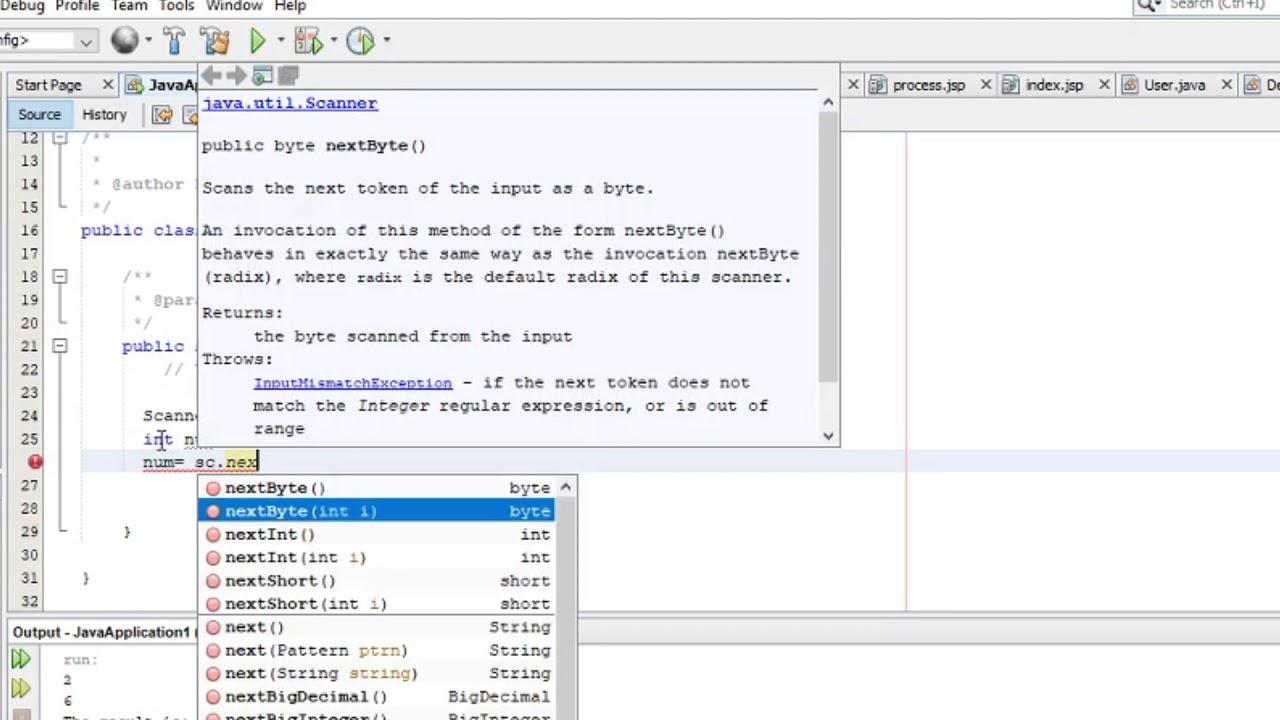
Task: Switch to the index.jsp tab
Action: click(x=1054, y=85)
